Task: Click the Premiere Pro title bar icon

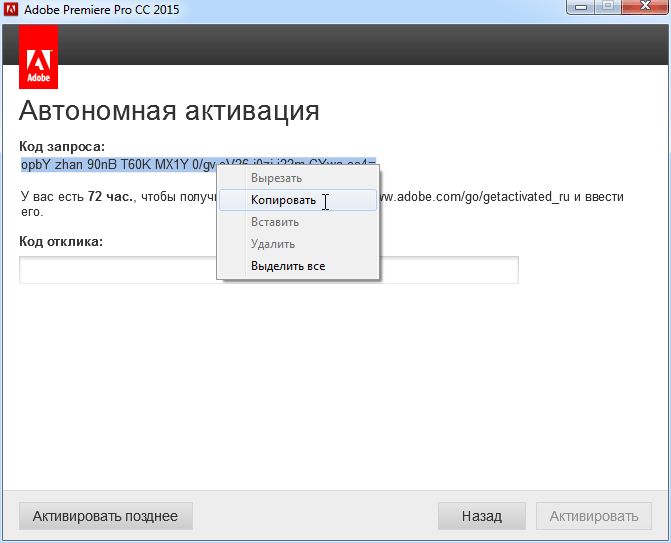Action: [11, 9]
